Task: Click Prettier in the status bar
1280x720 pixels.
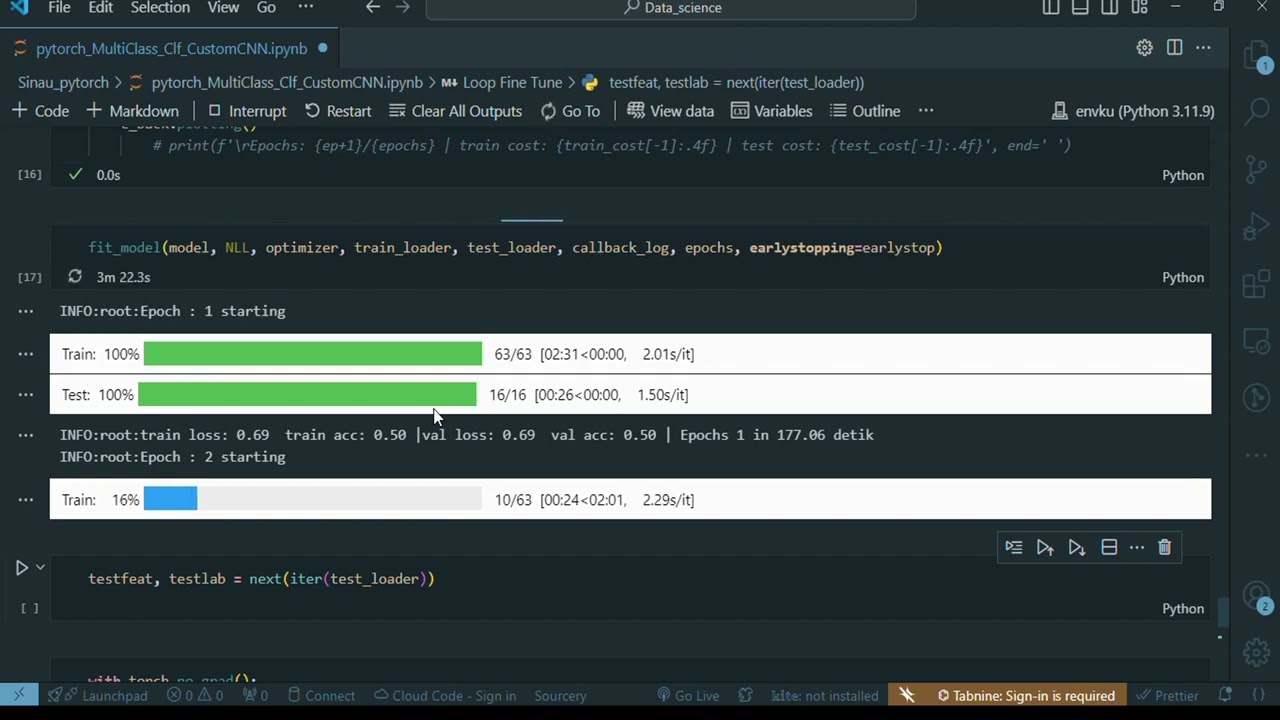Action: click(x=1166, y=696)
